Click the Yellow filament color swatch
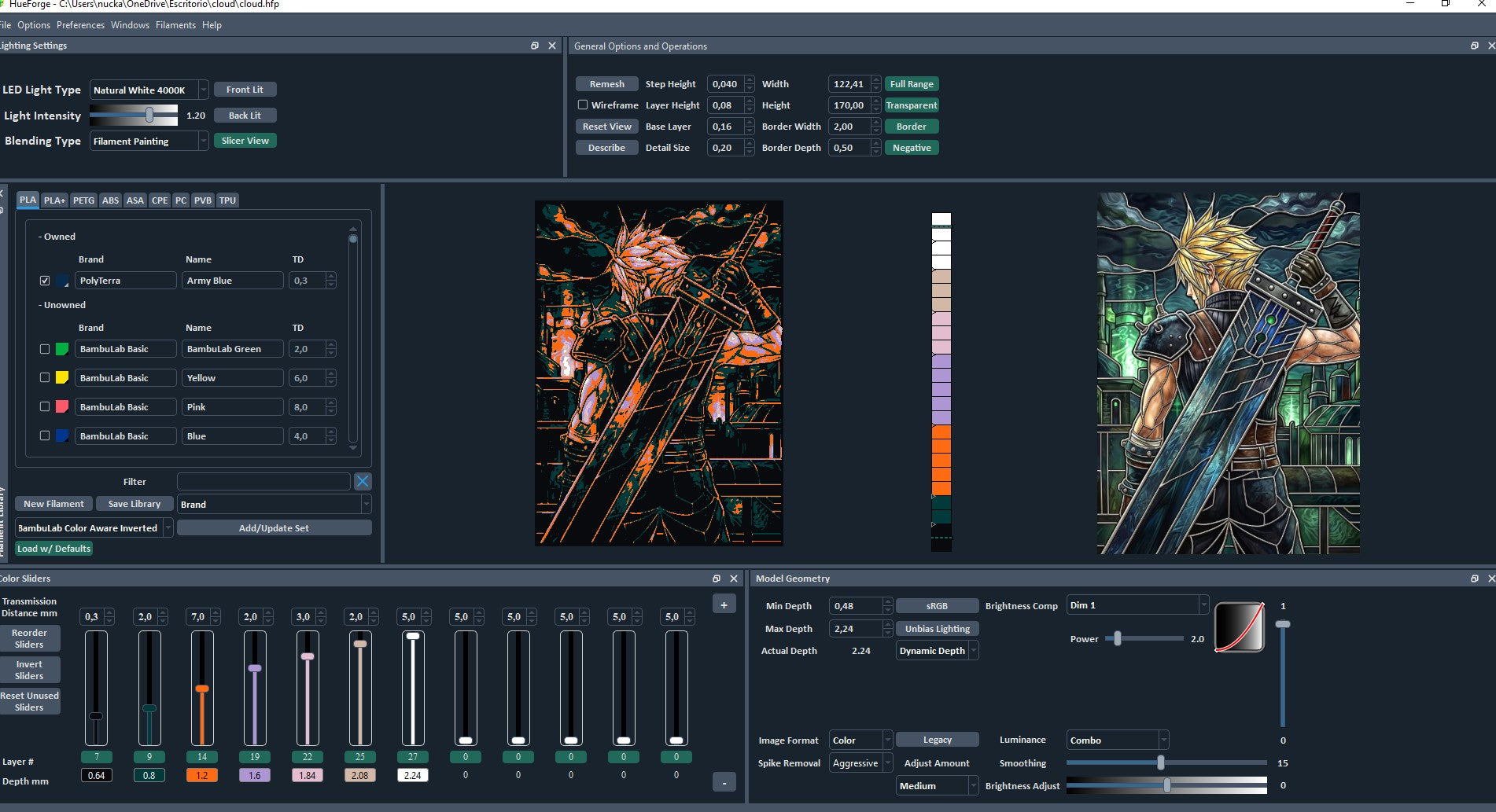 click(62, 378)
